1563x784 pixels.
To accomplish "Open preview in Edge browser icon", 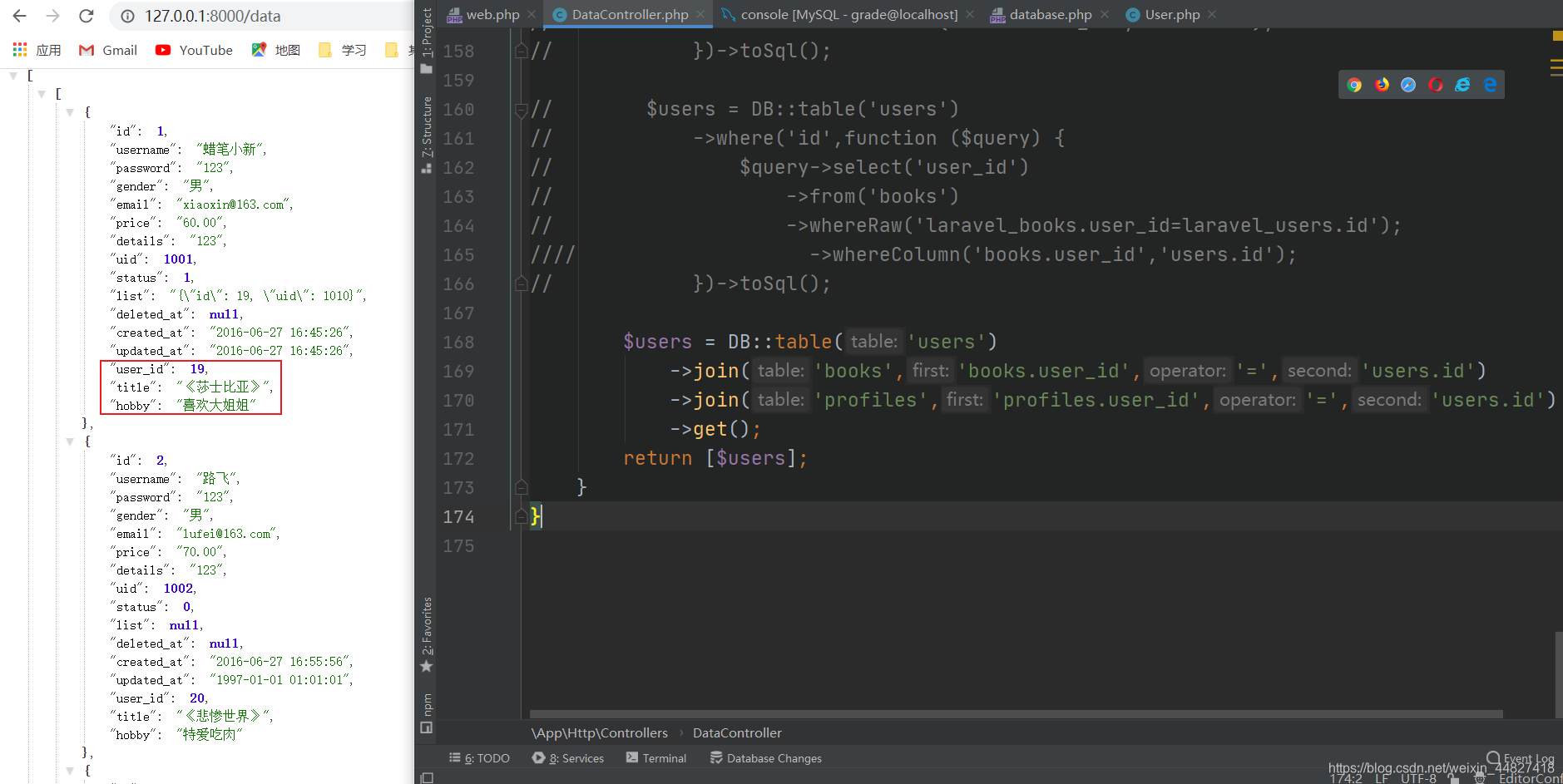I will point(1490,85).
